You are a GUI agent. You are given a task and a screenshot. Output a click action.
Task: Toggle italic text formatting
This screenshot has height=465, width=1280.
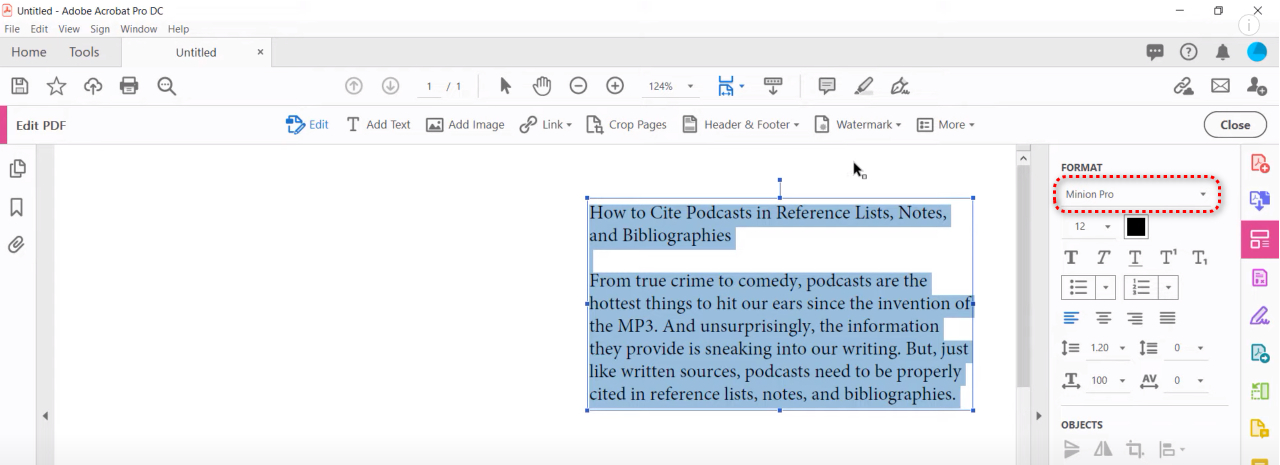point(1103,258)
